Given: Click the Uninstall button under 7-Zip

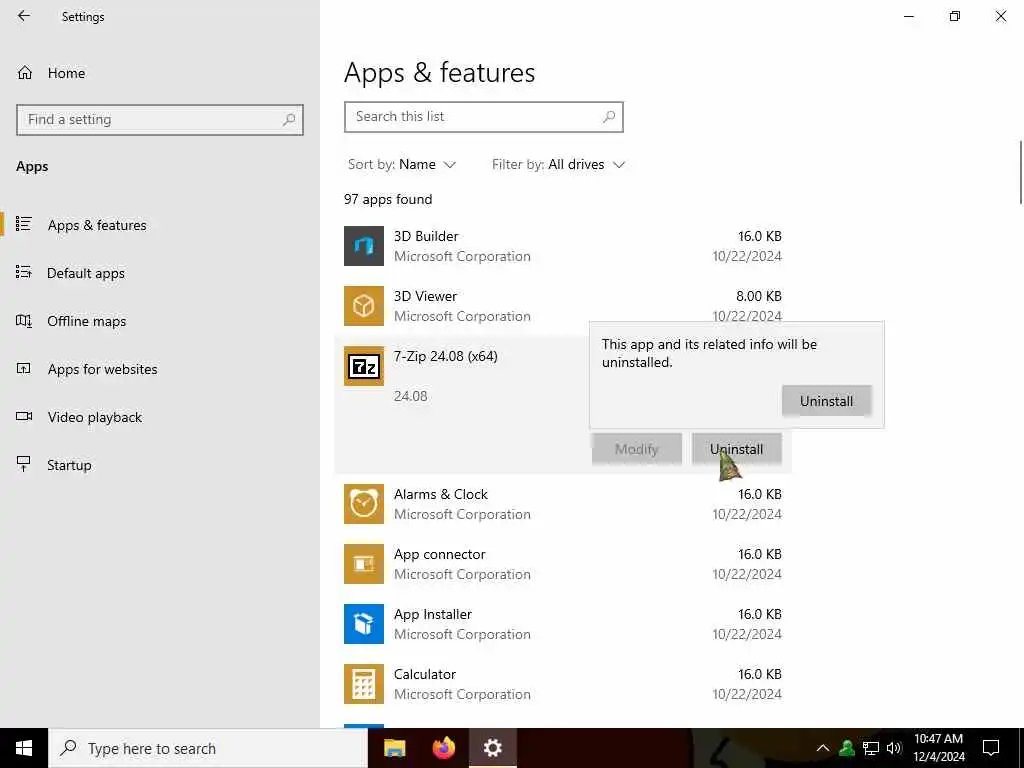Looking at the screenshot, I should (x=737, y=449).
